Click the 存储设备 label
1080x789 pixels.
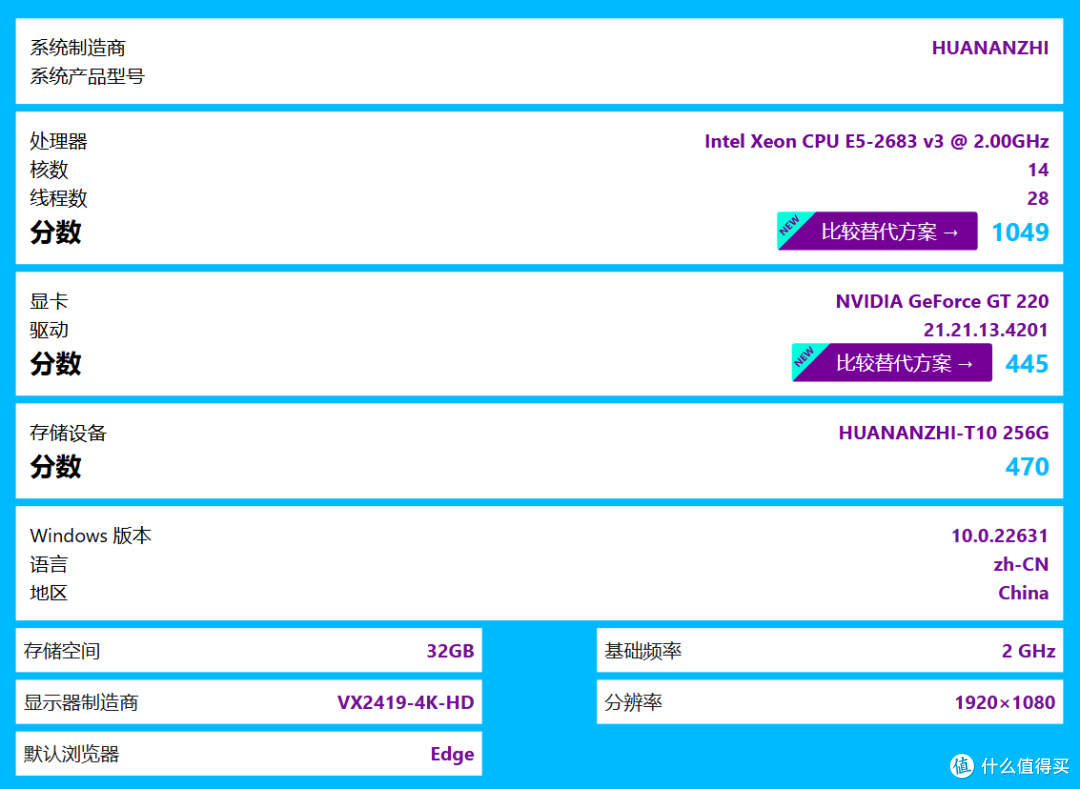[x=68, y=432]
